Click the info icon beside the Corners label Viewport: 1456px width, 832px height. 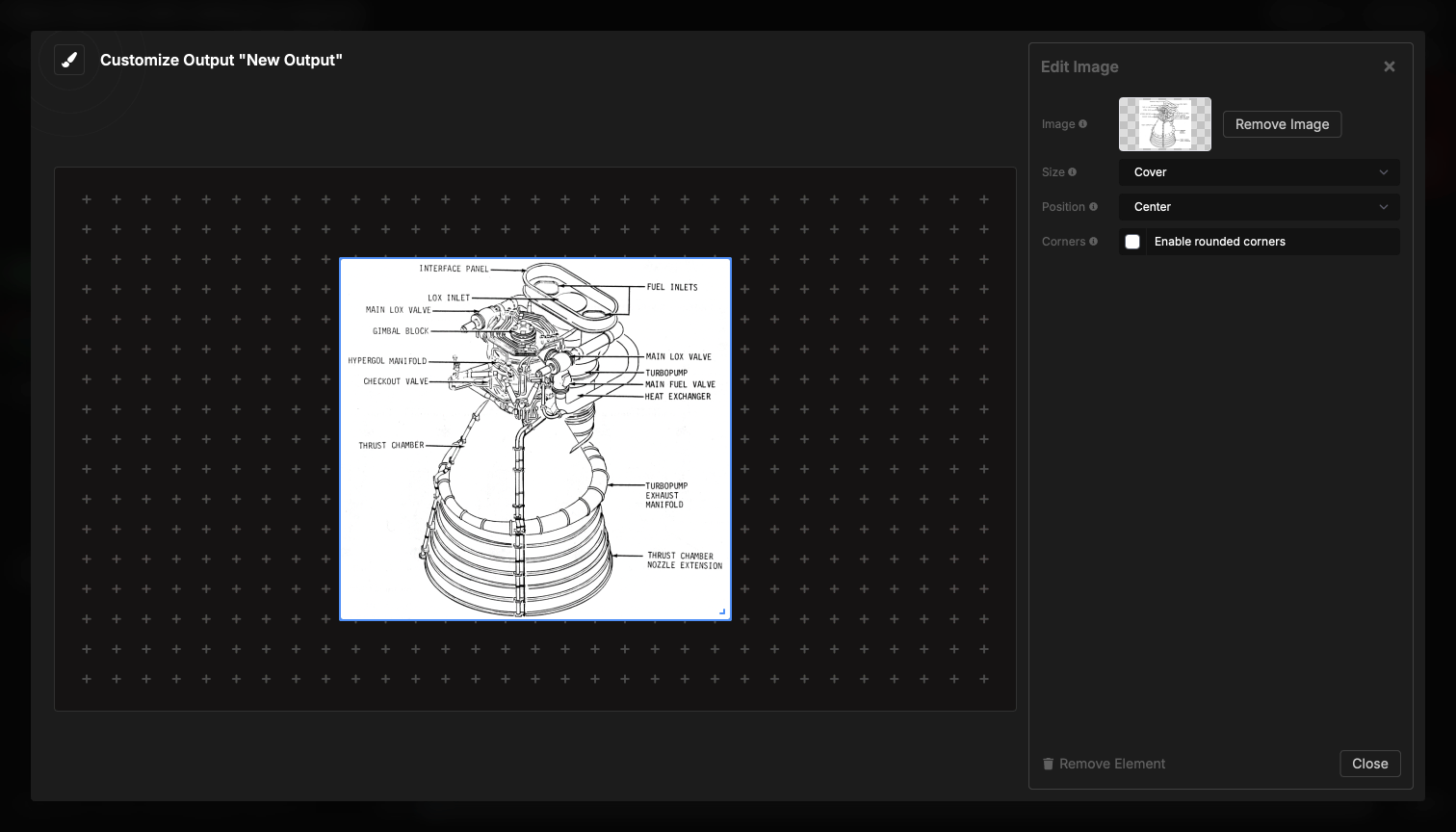[x=1094, y=241]
